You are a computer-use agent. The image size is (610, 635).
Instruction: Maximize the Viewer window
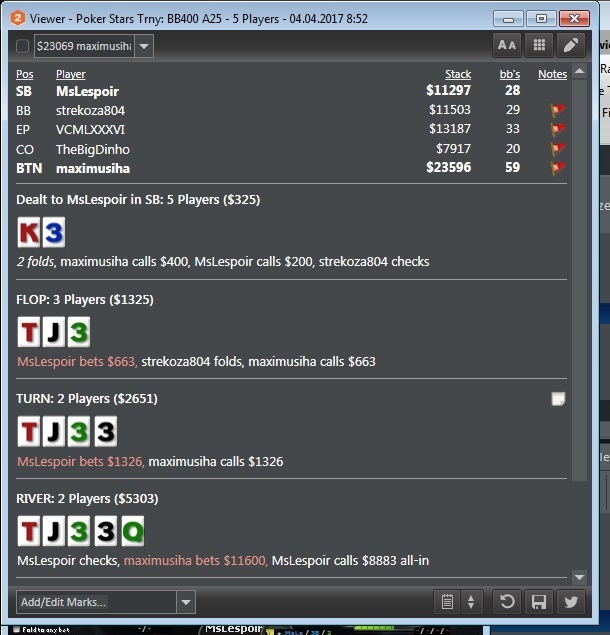tap(541, 19)
